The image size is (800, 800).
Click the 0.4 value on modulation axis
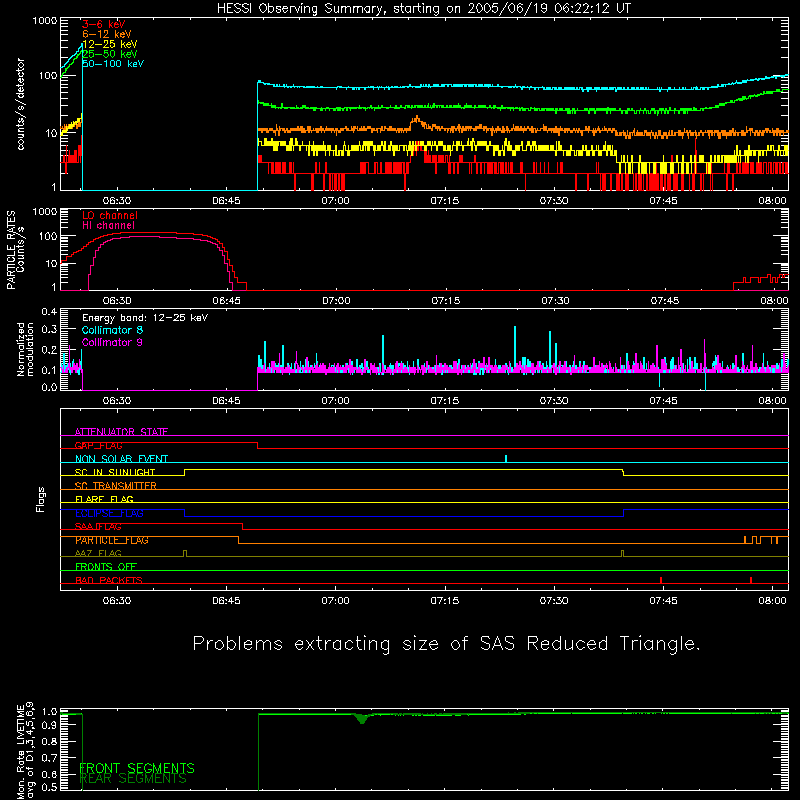(49, 312)
